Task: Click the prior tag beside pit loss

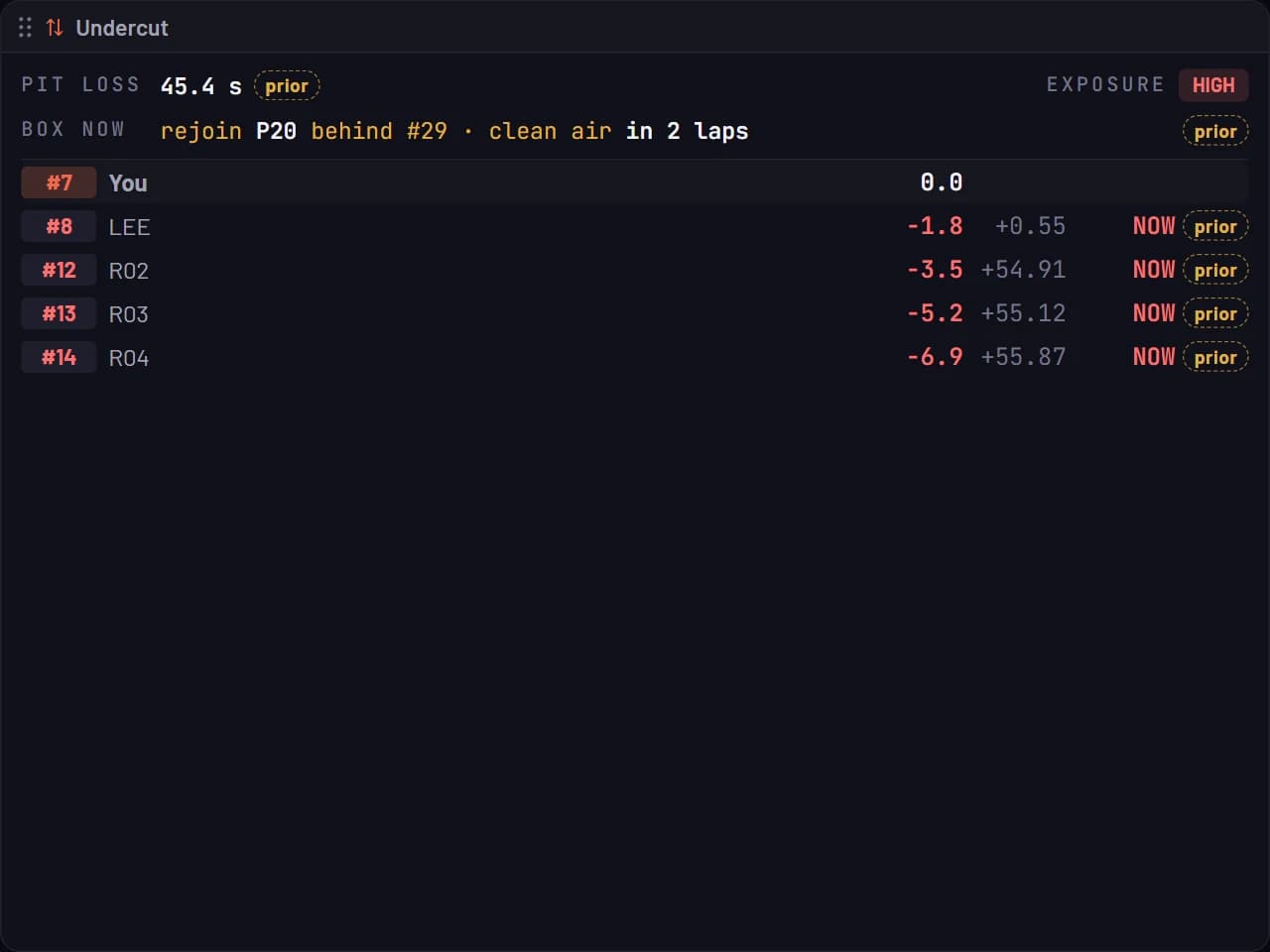Action: [x=287, y=86]
